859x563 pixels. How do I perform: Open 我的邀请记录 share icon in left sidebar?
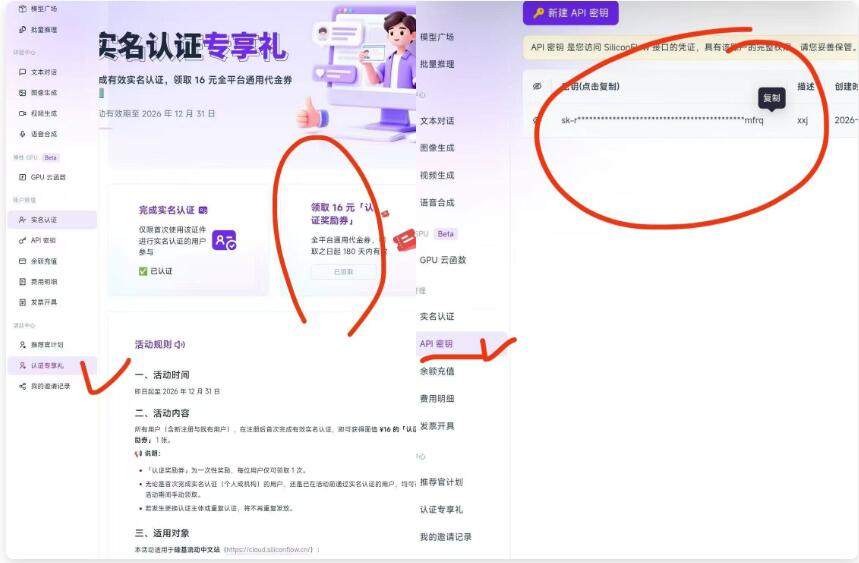point(22,386)
